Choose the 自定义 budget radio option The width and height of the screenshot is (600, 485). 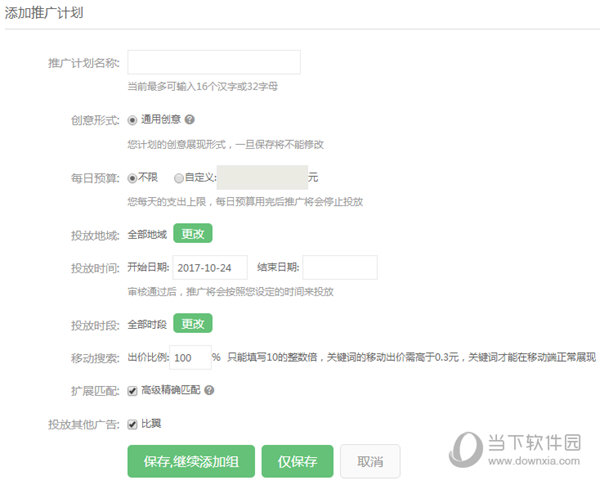(x=179, y=178)
